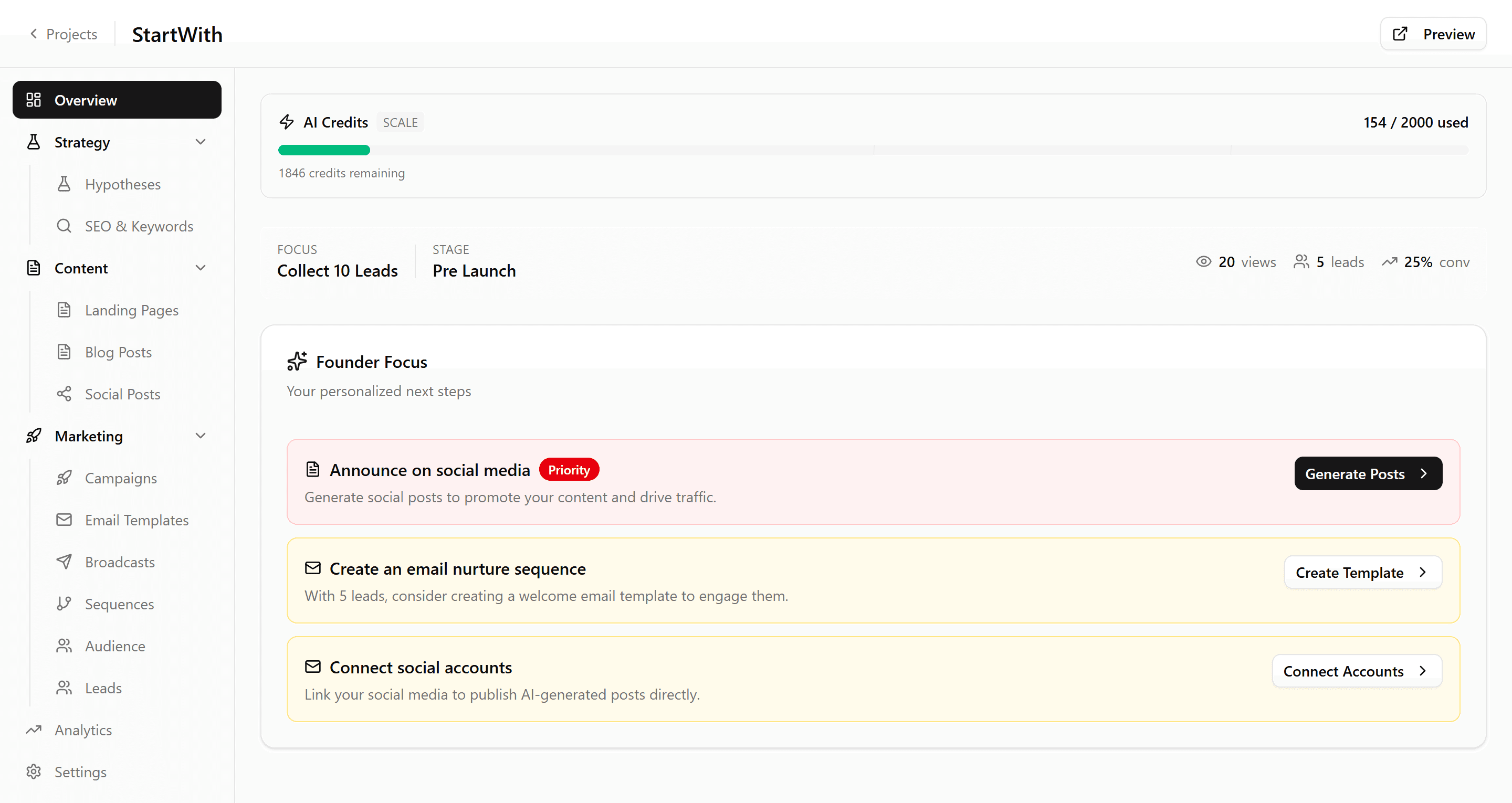Viewport: 1512px width, 803px height.
Task: Go back to Projects
Action: 64,34
